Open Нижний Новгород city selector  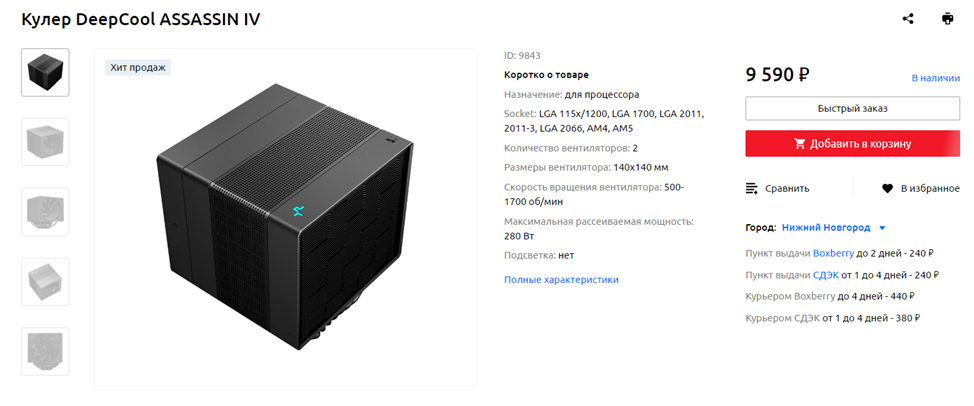click(x=826, y=228)
